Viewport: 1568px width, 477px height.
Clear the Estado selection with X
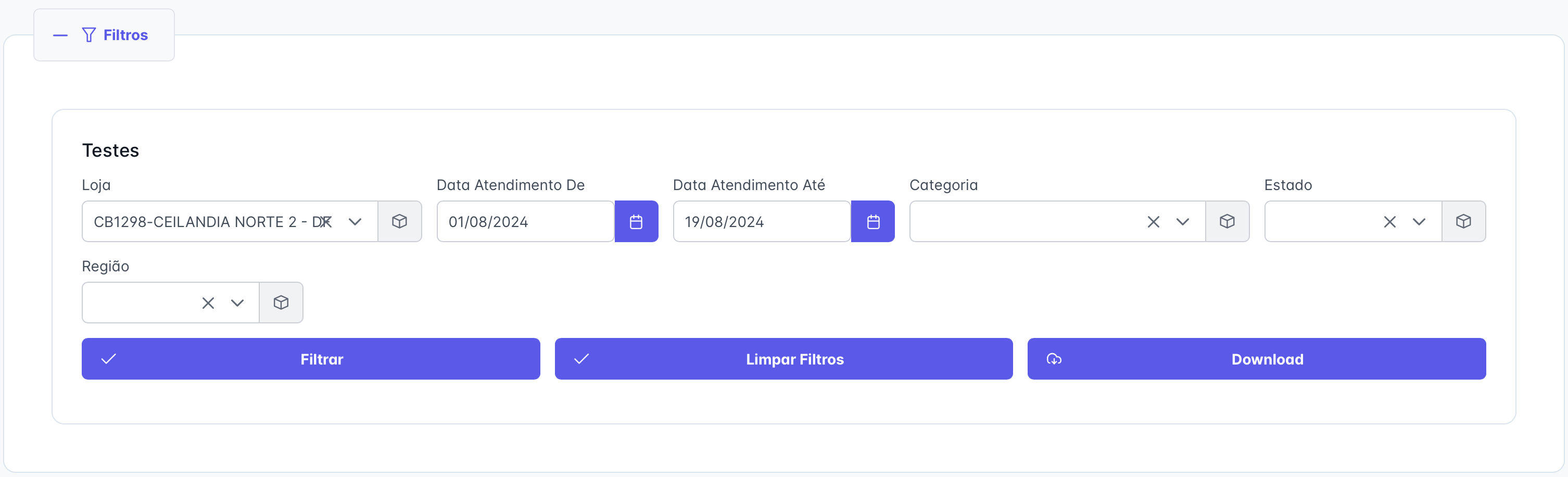pyautogui.click(x=1389, y=222)
